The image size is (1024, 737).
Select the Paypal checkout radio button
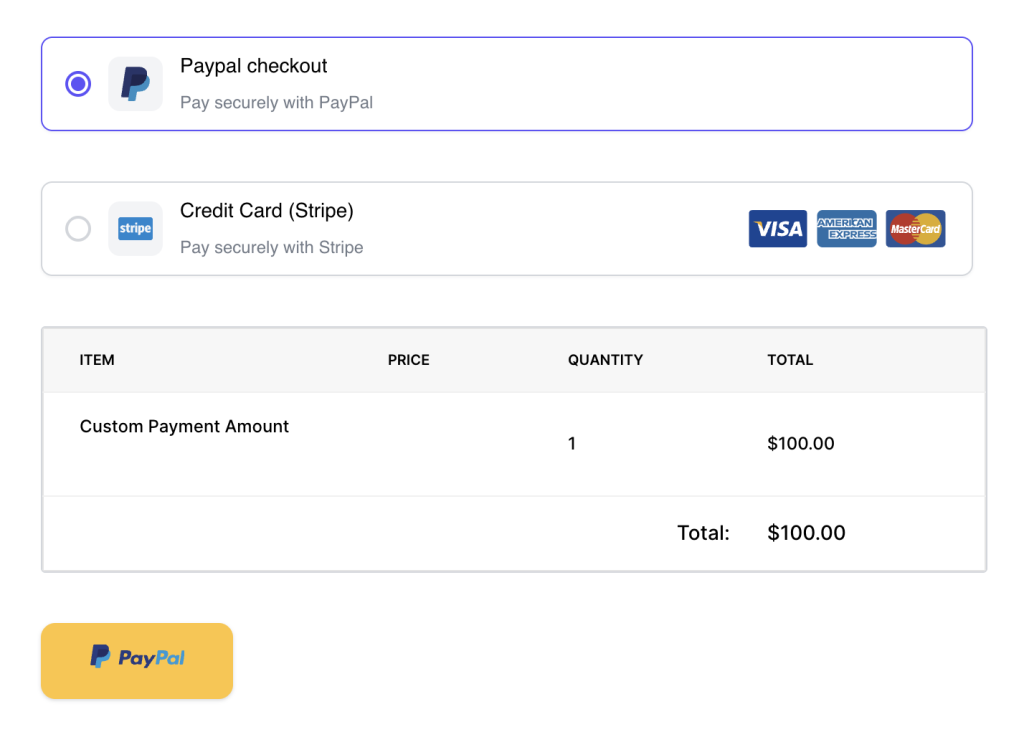pyautogui.click(x=78, y=84)
